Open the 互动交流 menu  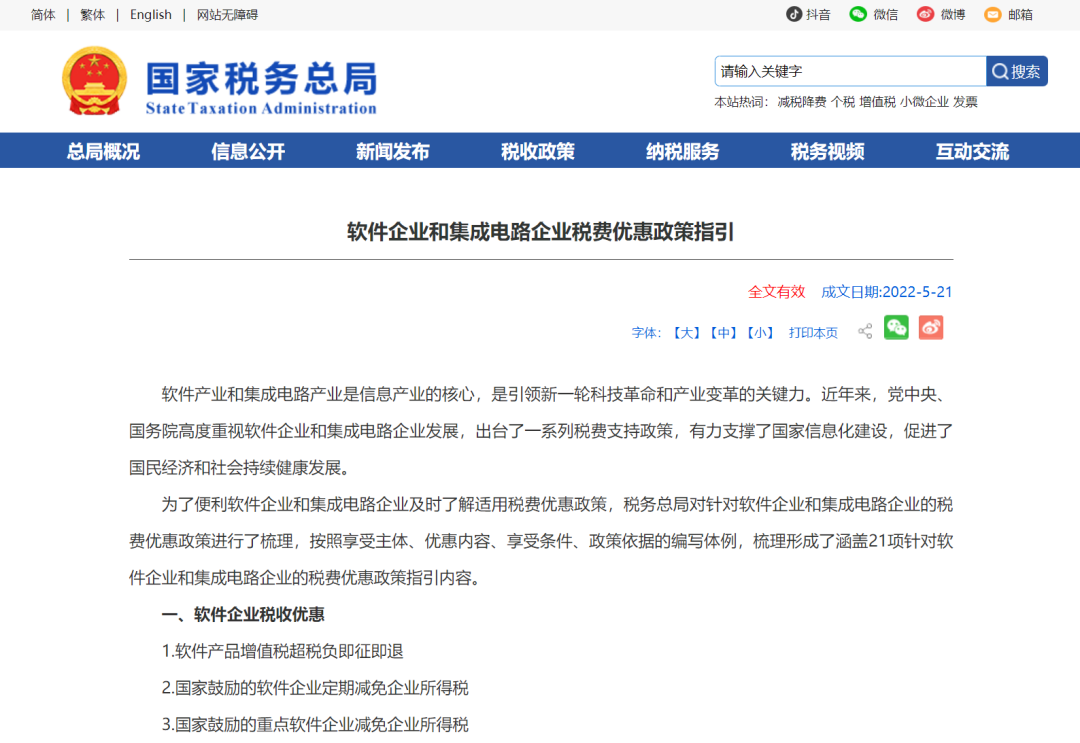pyautogui.click(x=972, y=151)
